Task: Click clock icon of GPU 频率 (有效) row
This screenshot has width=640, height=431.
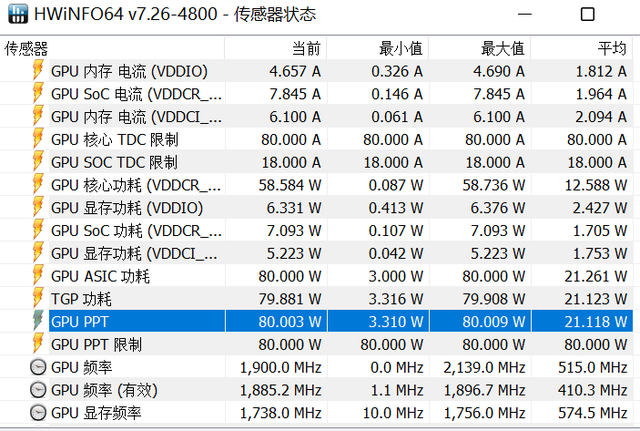Action: coord(38,390)
